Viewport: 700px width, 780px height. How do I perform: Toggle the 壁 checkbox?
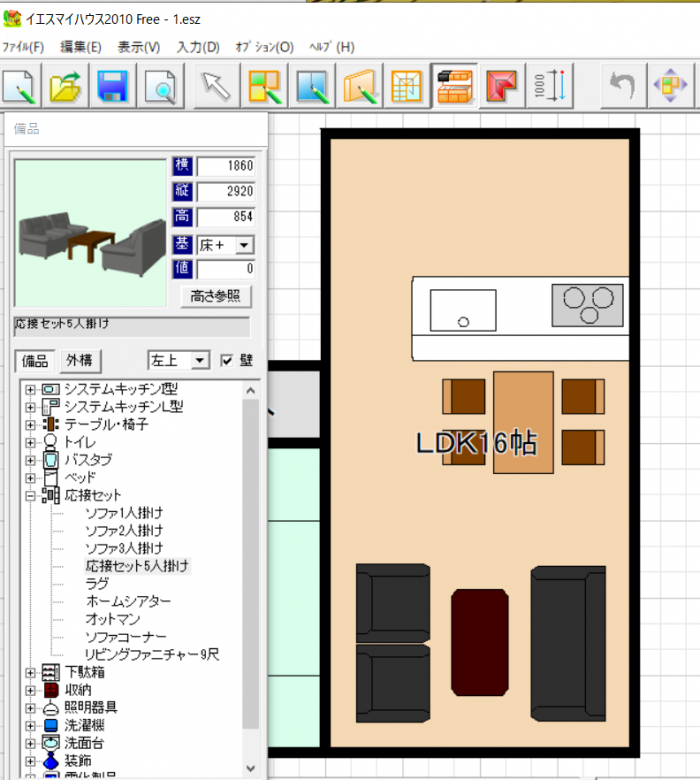[x=226, y=361]
